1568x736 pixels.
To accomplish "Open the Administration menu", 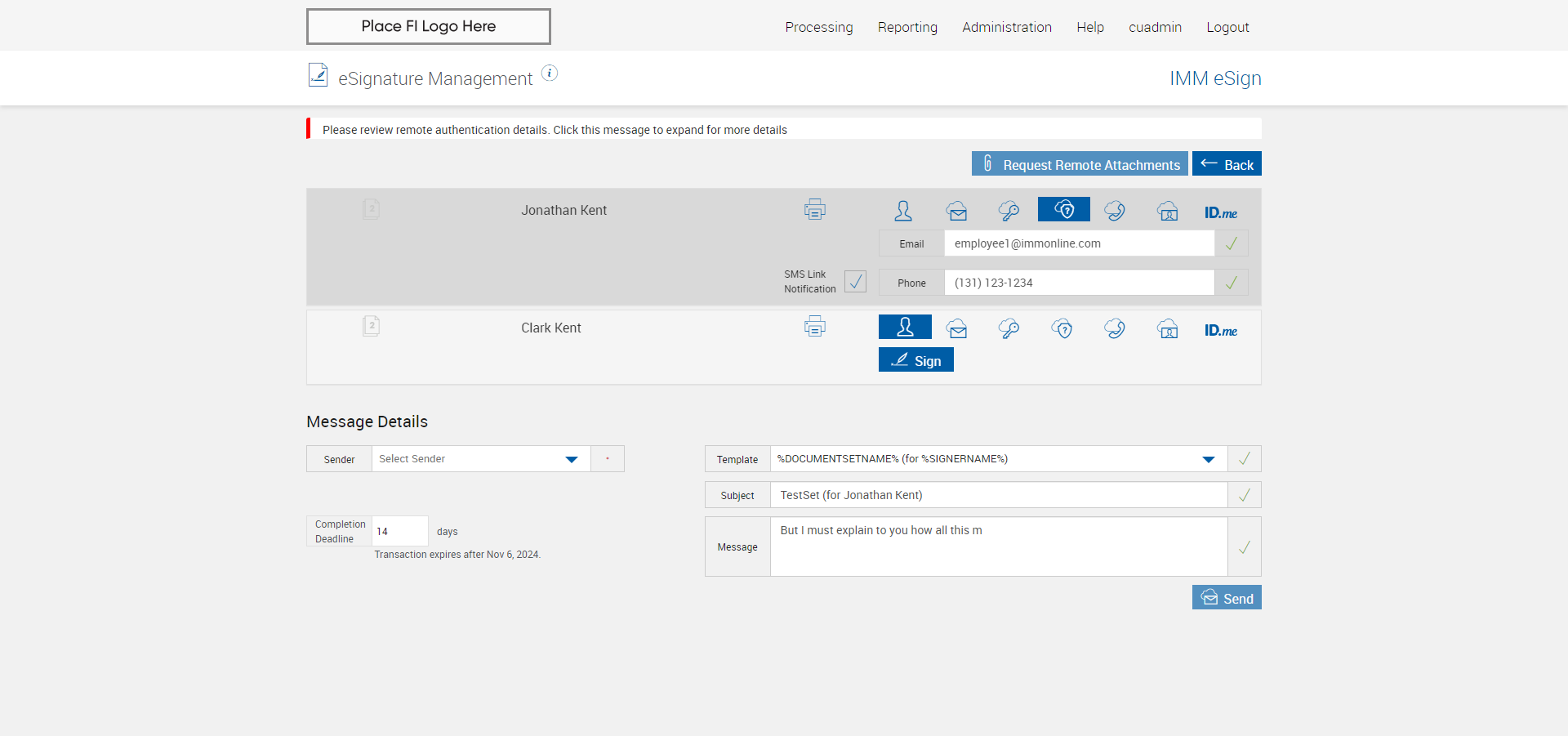I will [x=1007, y=27].
